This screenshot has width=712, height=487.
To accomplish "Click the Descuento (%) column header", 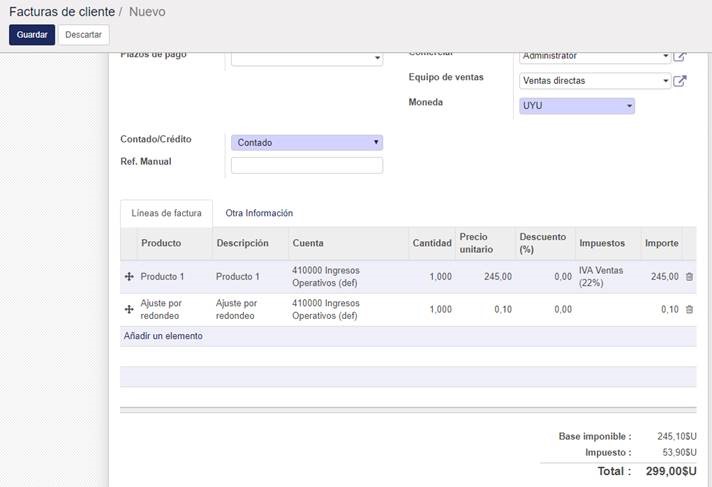I will [x=543, y=243].
